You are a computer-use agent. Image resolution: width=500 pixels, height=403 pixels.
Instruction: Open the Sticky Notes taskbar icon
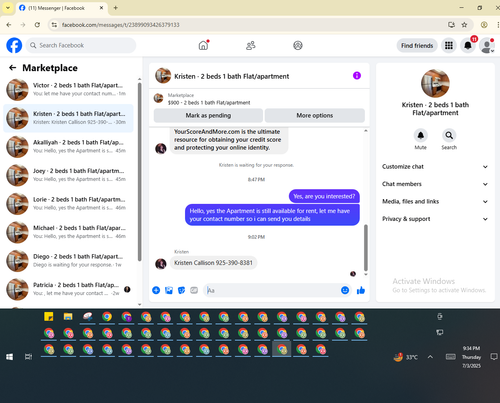pos(49,317)
